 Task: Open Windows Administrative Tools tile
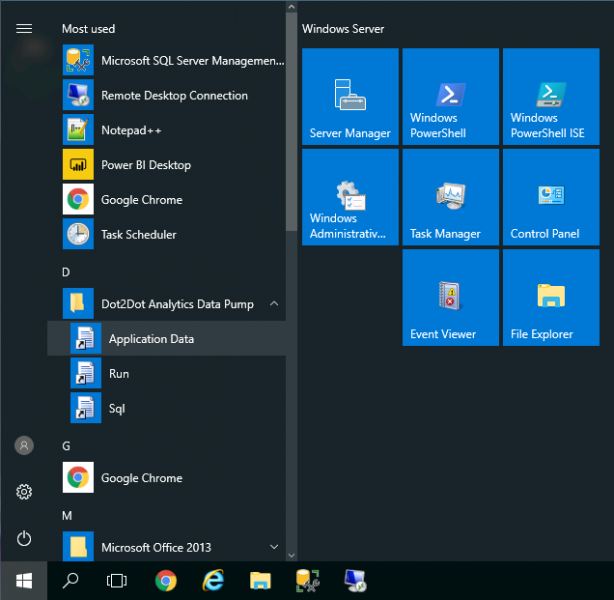click(x=350, y=197)
